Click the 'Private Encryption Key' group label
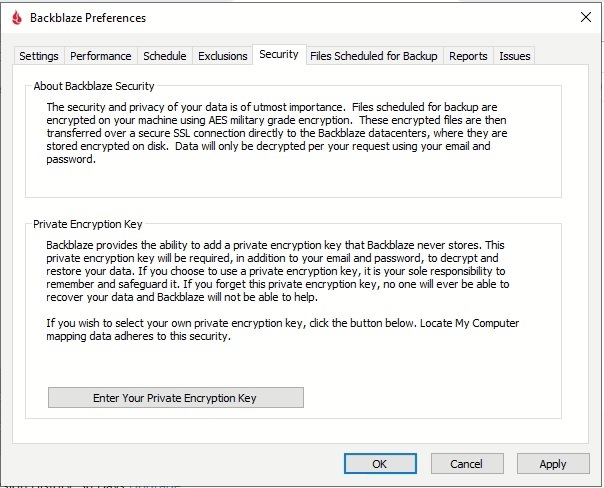604x488 pixels. (x=87, y=224)
